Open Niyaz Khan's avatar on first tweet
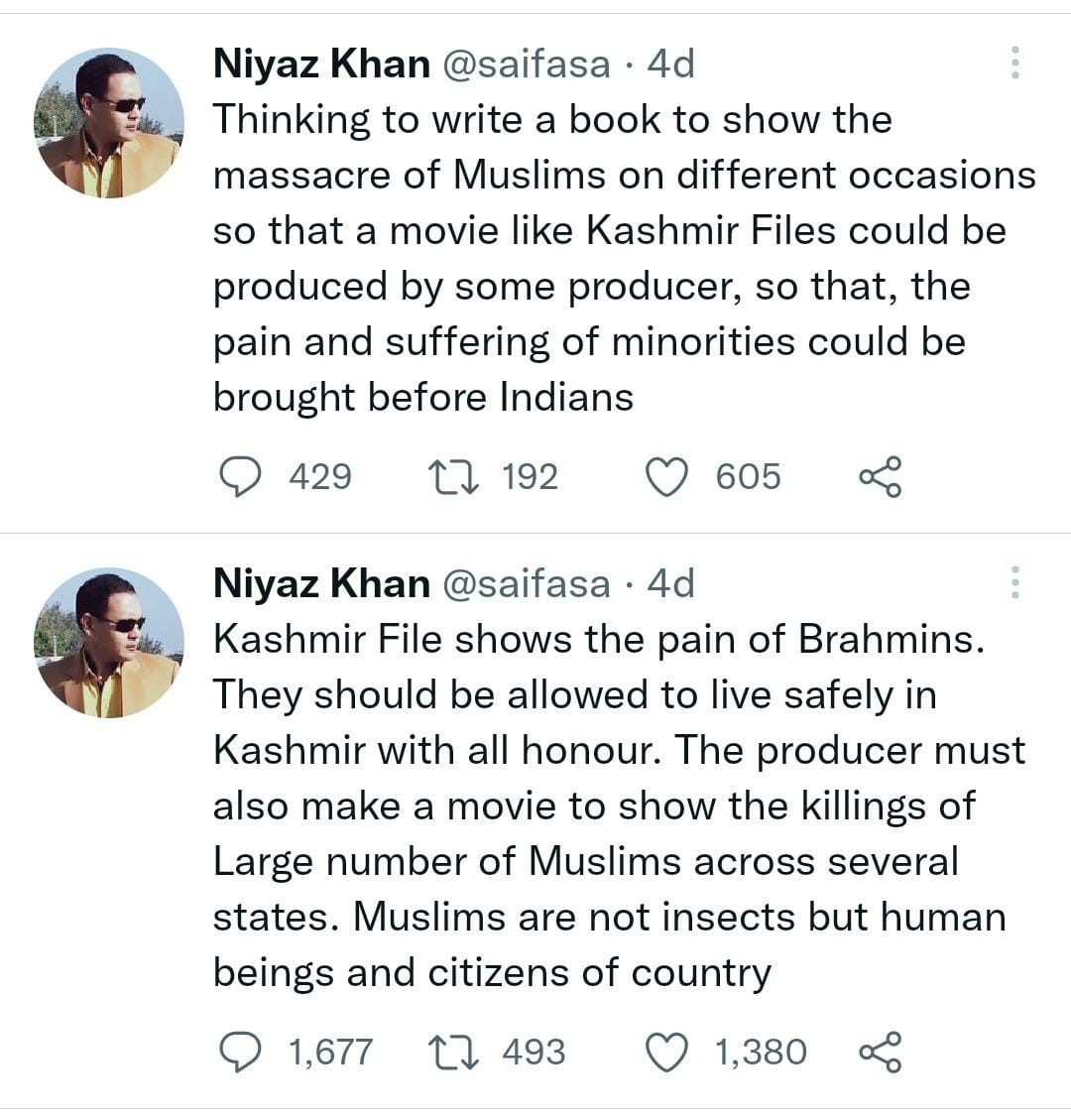This screenshot has width=1071, height=1120. pyautogui.click(x=108, y=123)
